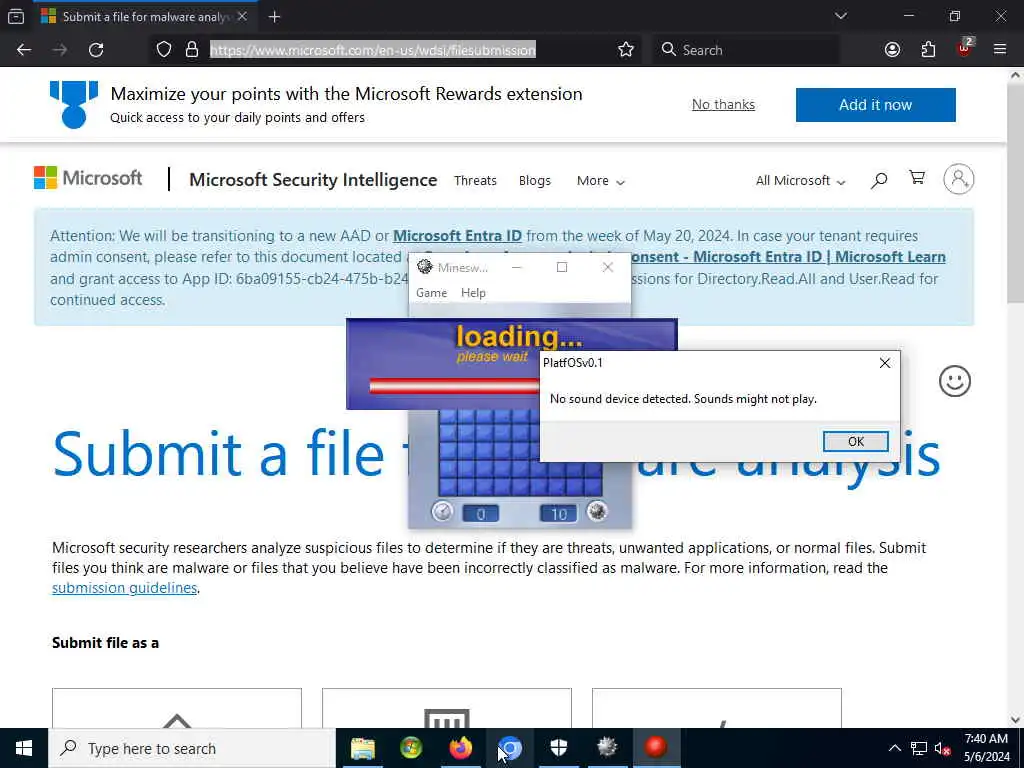Screen dimensions: 1024x768
Task: Expand the More navigation dropdown
Action: tap(600, 180)
